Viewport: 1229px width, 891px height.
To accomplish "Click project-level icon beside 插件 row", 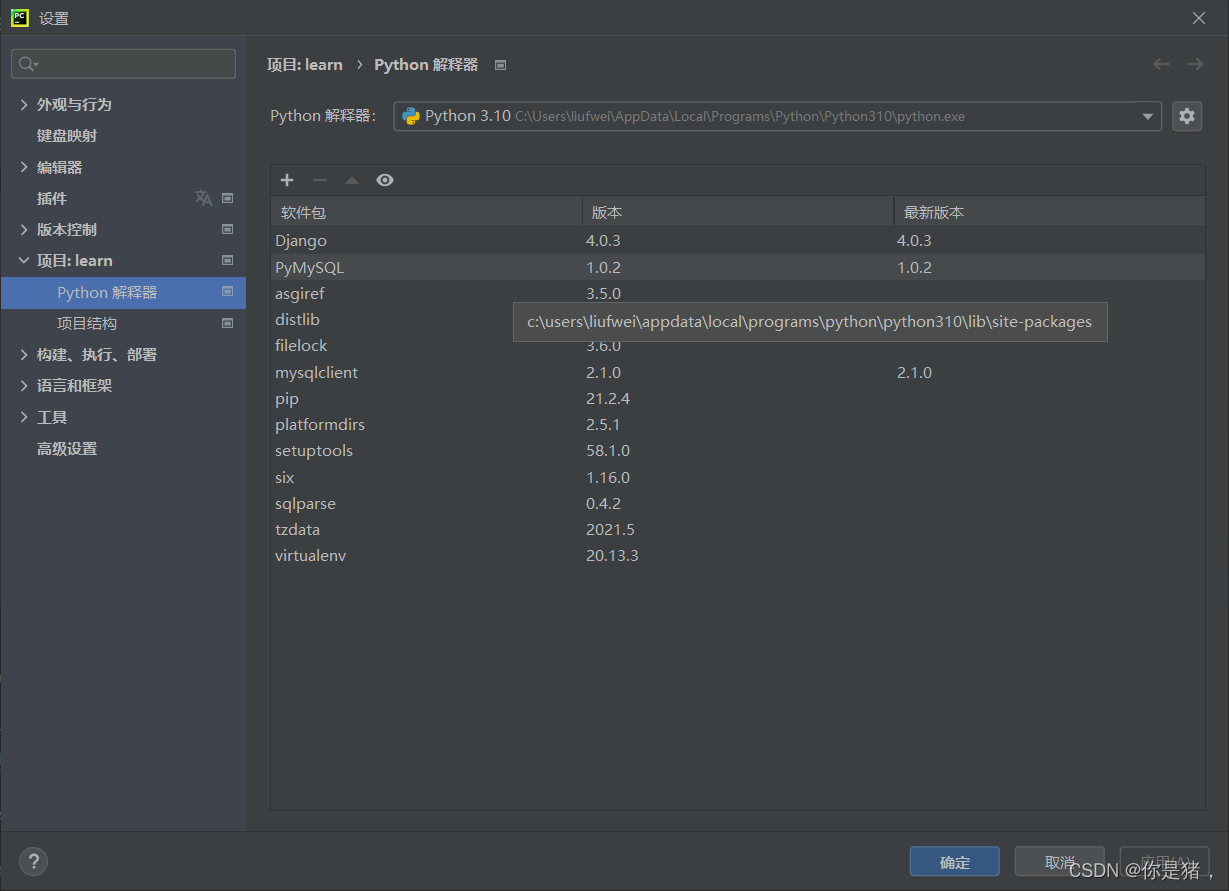I will point(227,198).
